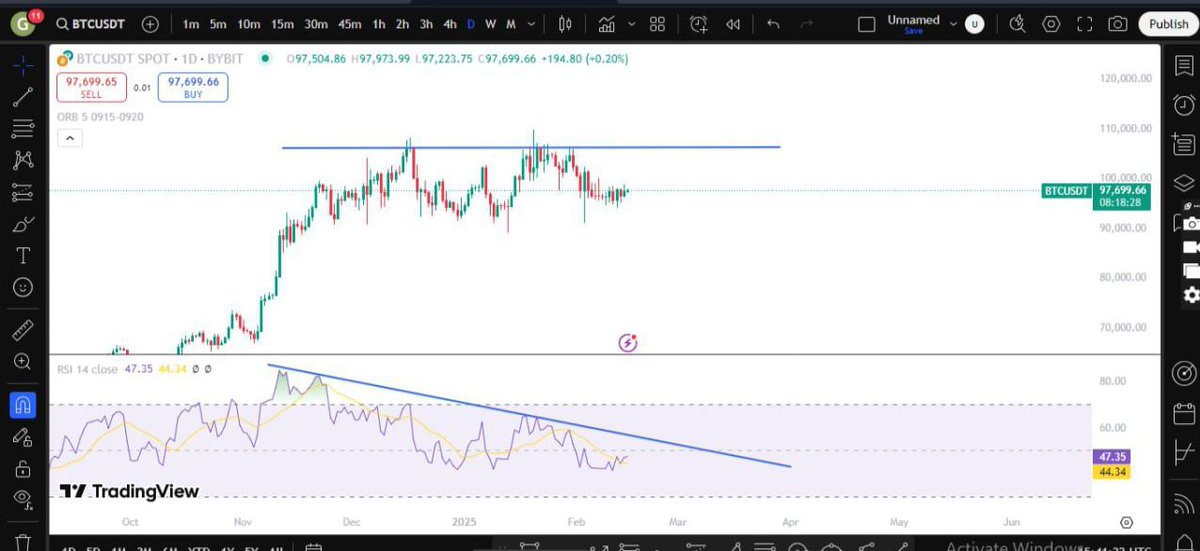Take a chart snapshot with camera icon

[1118, 24]
